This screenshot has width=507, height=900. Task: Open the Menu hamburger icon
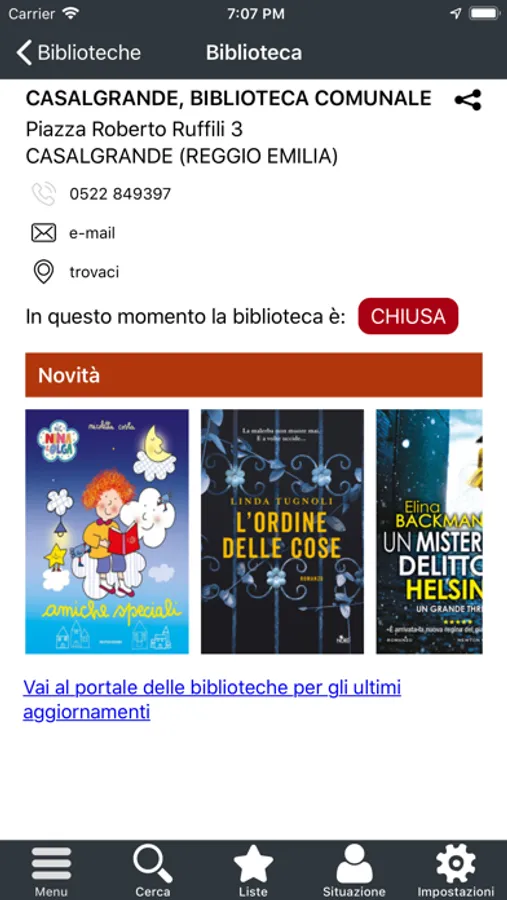[x=52, y=864]
